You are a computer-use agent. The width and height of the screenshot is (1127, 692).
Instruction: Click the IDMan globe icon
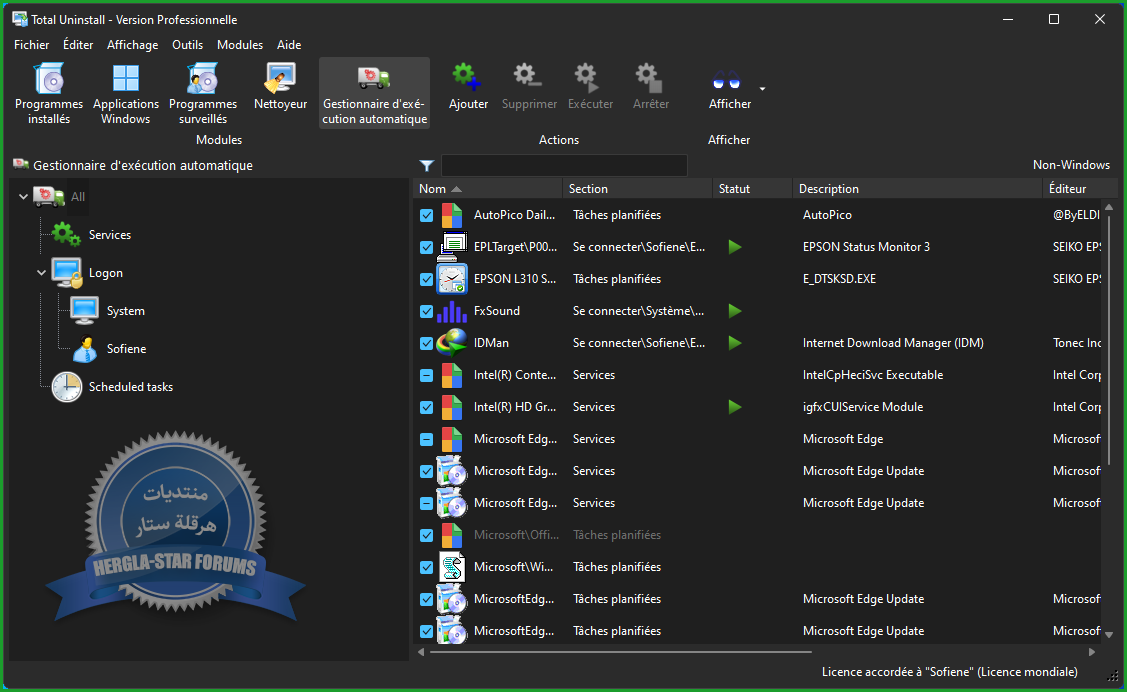(452, 343)
